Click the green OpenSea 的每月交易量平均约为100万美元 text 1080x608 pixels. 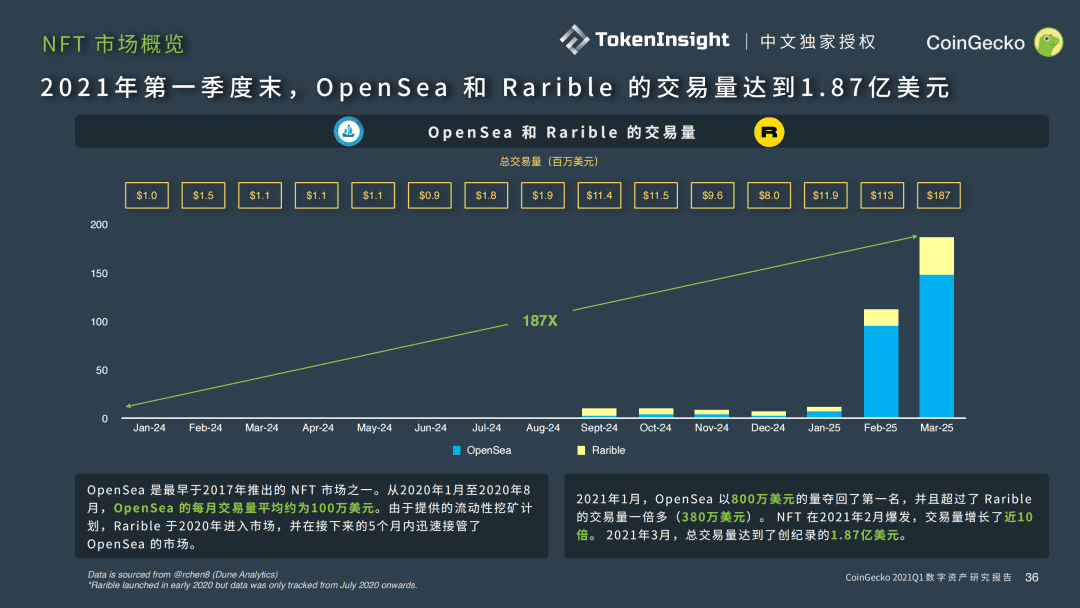[x=244, y=508]
